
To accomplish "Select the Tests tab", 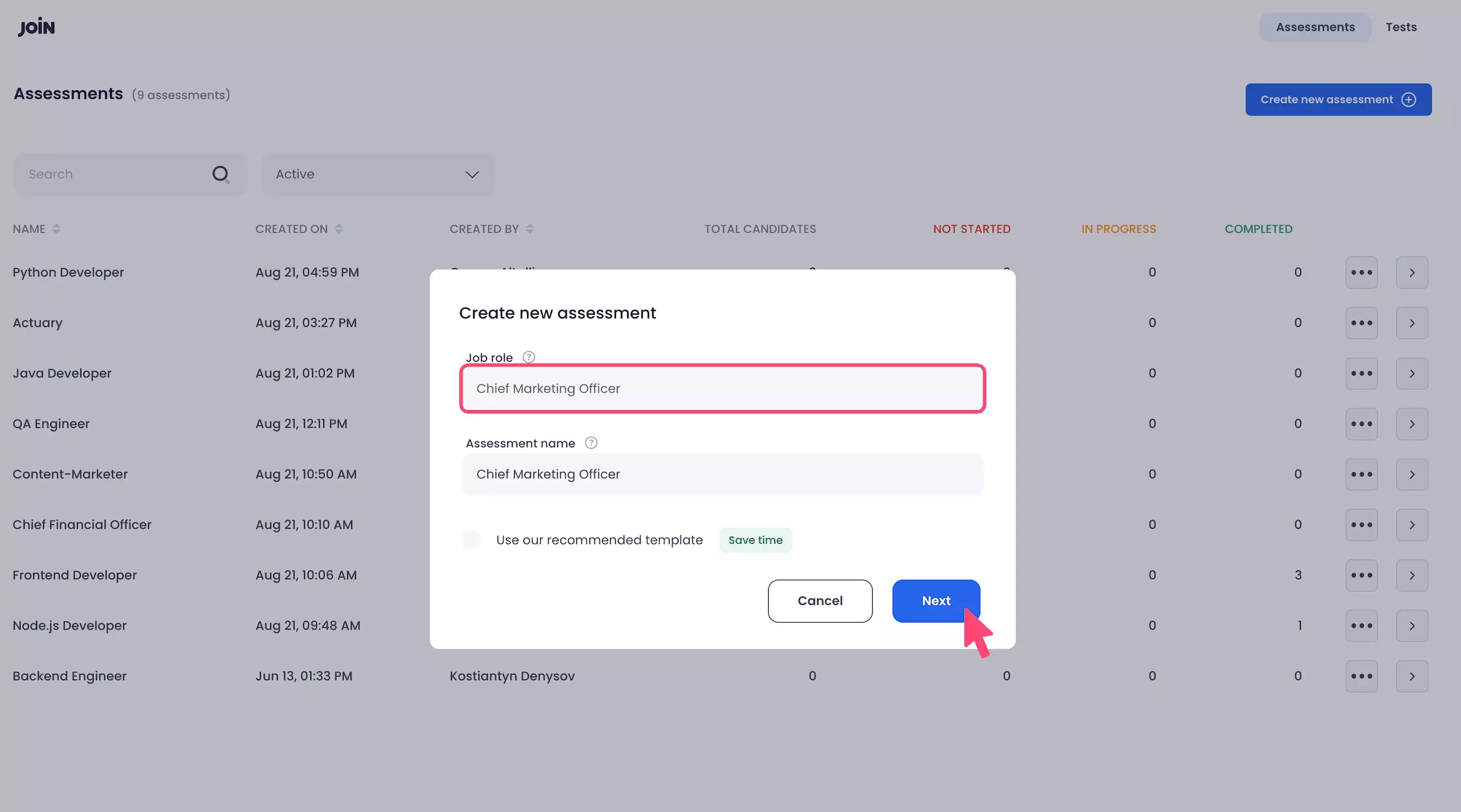I will click(x=1401, y=27).
